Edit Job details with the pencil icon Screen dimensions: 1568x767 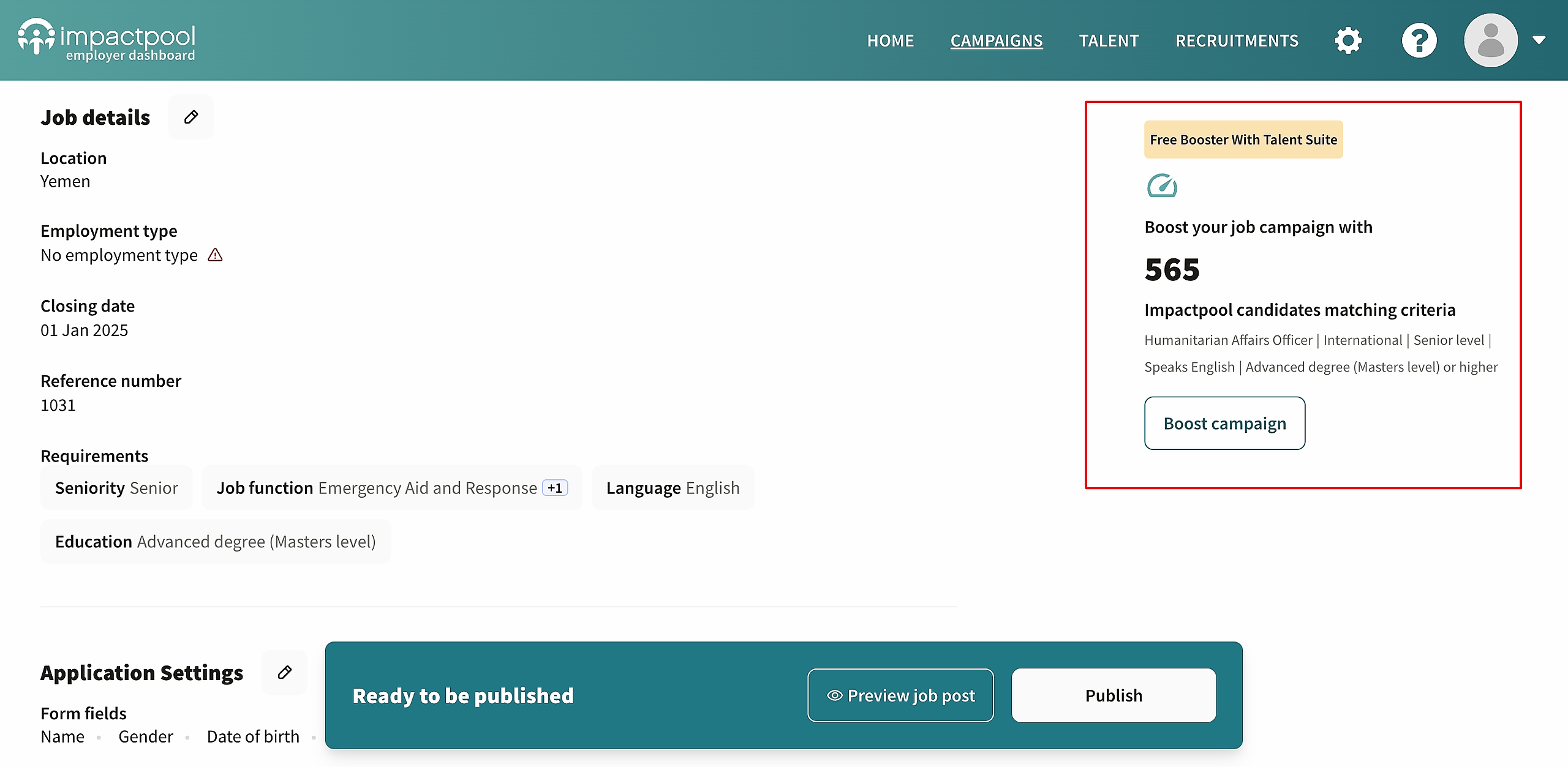pos(191,117)
